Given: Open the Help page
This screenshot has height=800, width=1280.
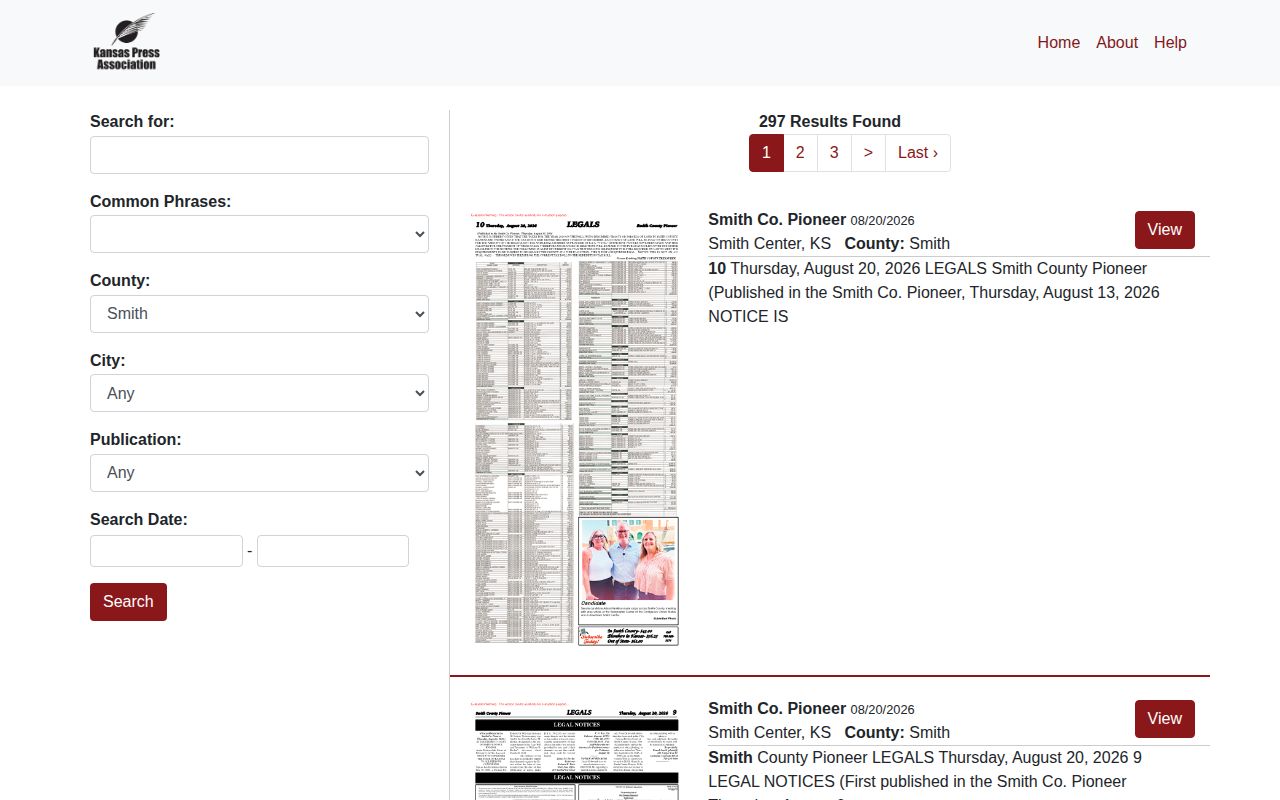Looking at the screenshot, I should (x=1170, y=42).
